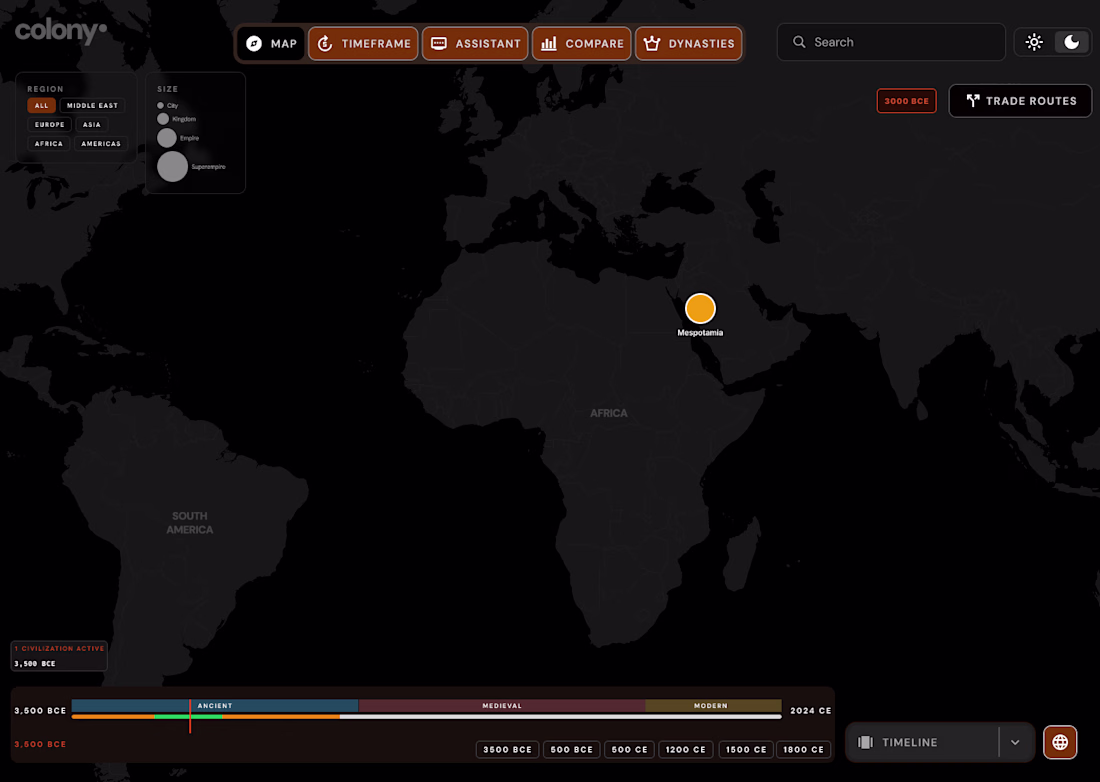This screenshot has width=1100, height=782.
Task: Click the globe view button
Action: 1060,742
